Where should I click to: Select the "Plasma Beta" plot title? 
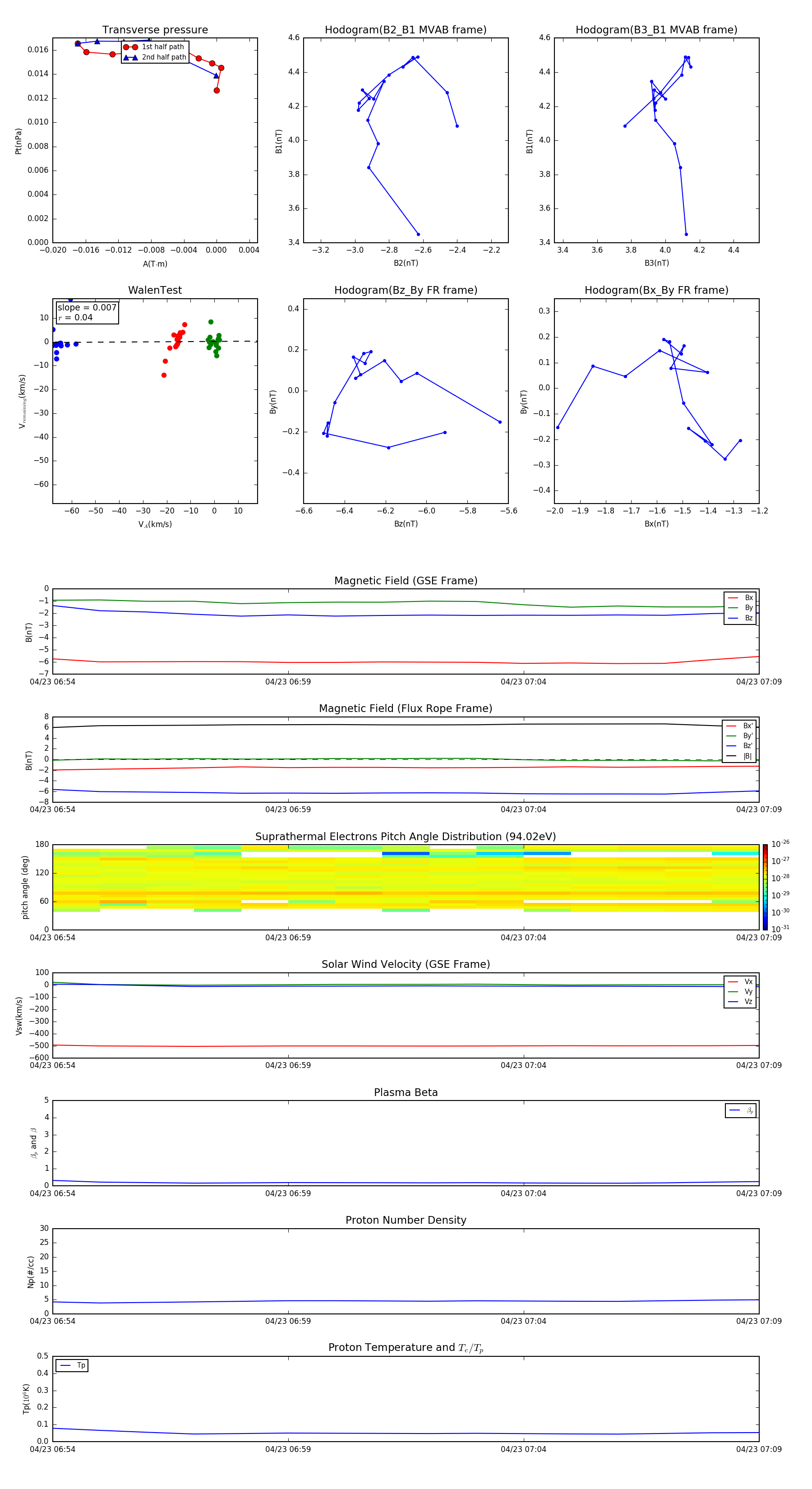(x=406, y=1093)
